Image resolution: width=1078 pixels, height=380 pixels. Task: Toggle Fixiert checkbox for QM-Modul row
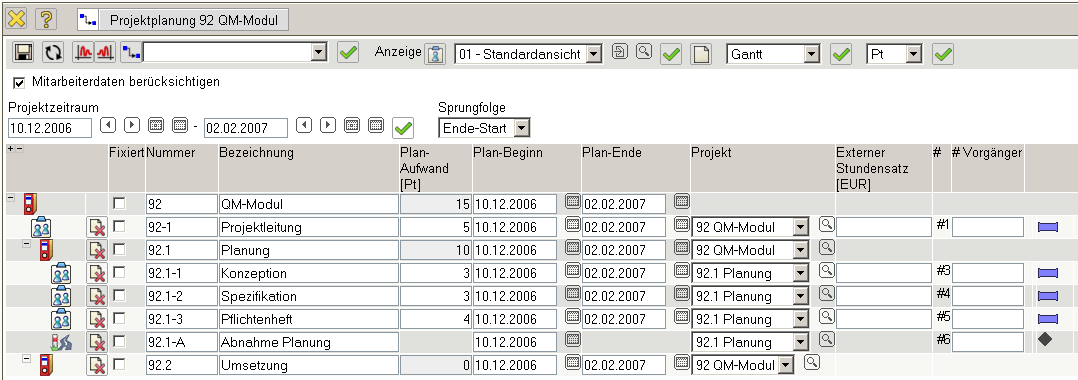pyautogui.click(x=120, y=203)
